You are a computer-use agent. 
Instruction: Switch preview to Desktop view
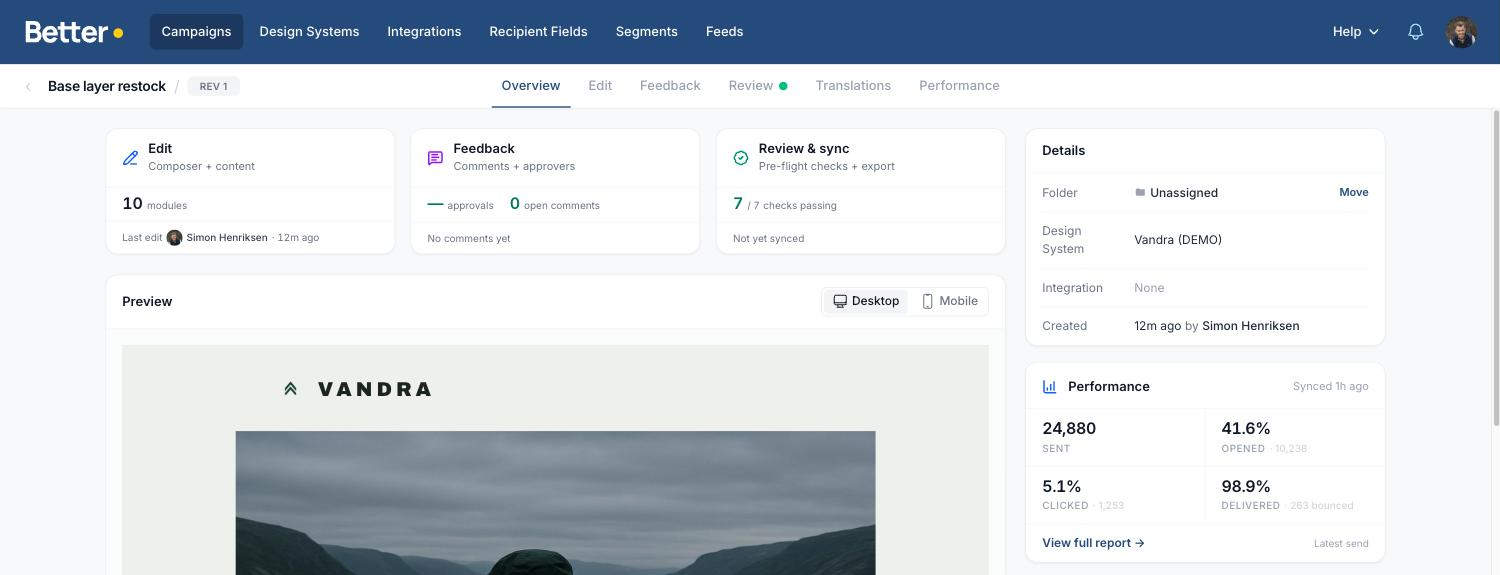tap(866, 301)
